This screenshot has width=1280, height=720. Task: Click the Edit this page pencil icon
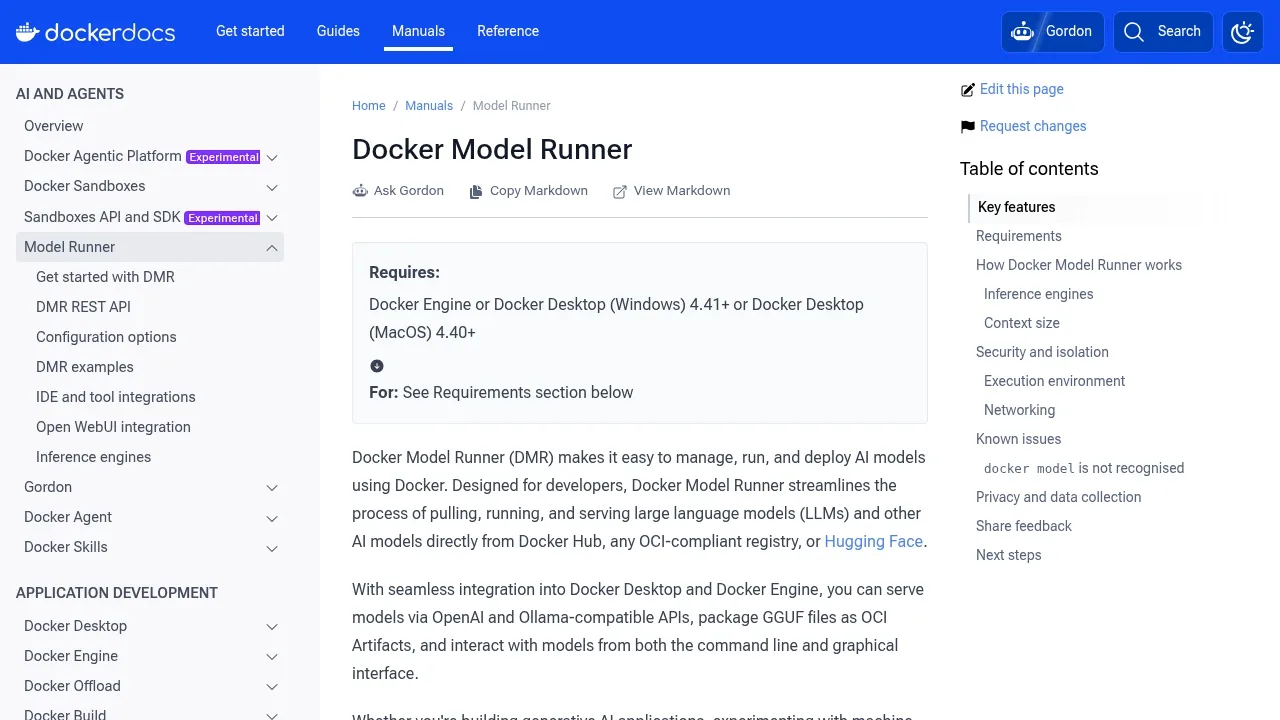[967, 90]
